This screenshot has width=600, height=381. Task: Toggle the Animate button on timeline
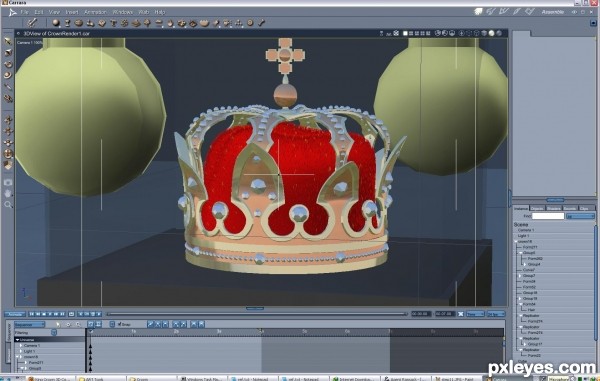tap(15, 314)
